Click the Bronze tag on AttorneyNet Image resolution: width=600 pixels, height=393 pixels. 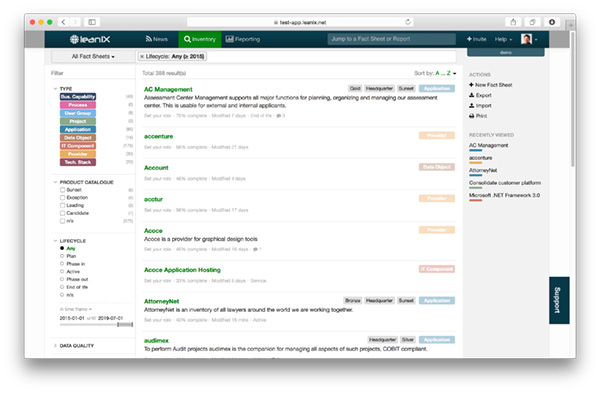coord(352,301)
